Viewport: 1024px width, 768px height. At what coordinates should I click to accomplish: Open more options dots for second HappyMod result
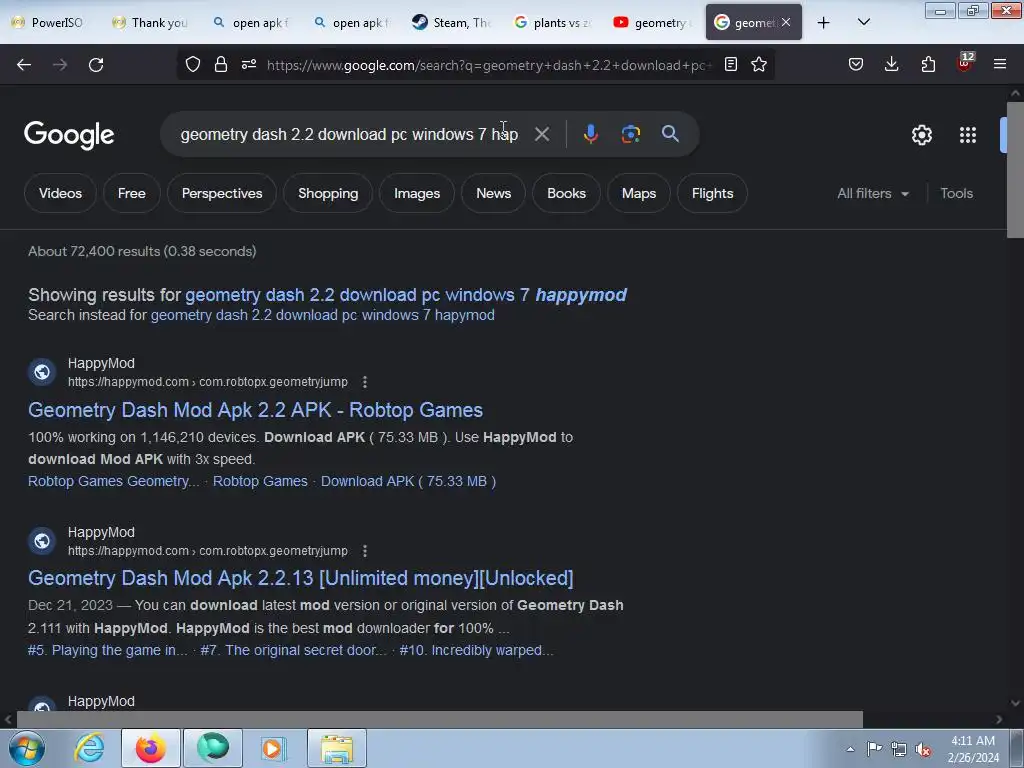(x=365, y=551)
